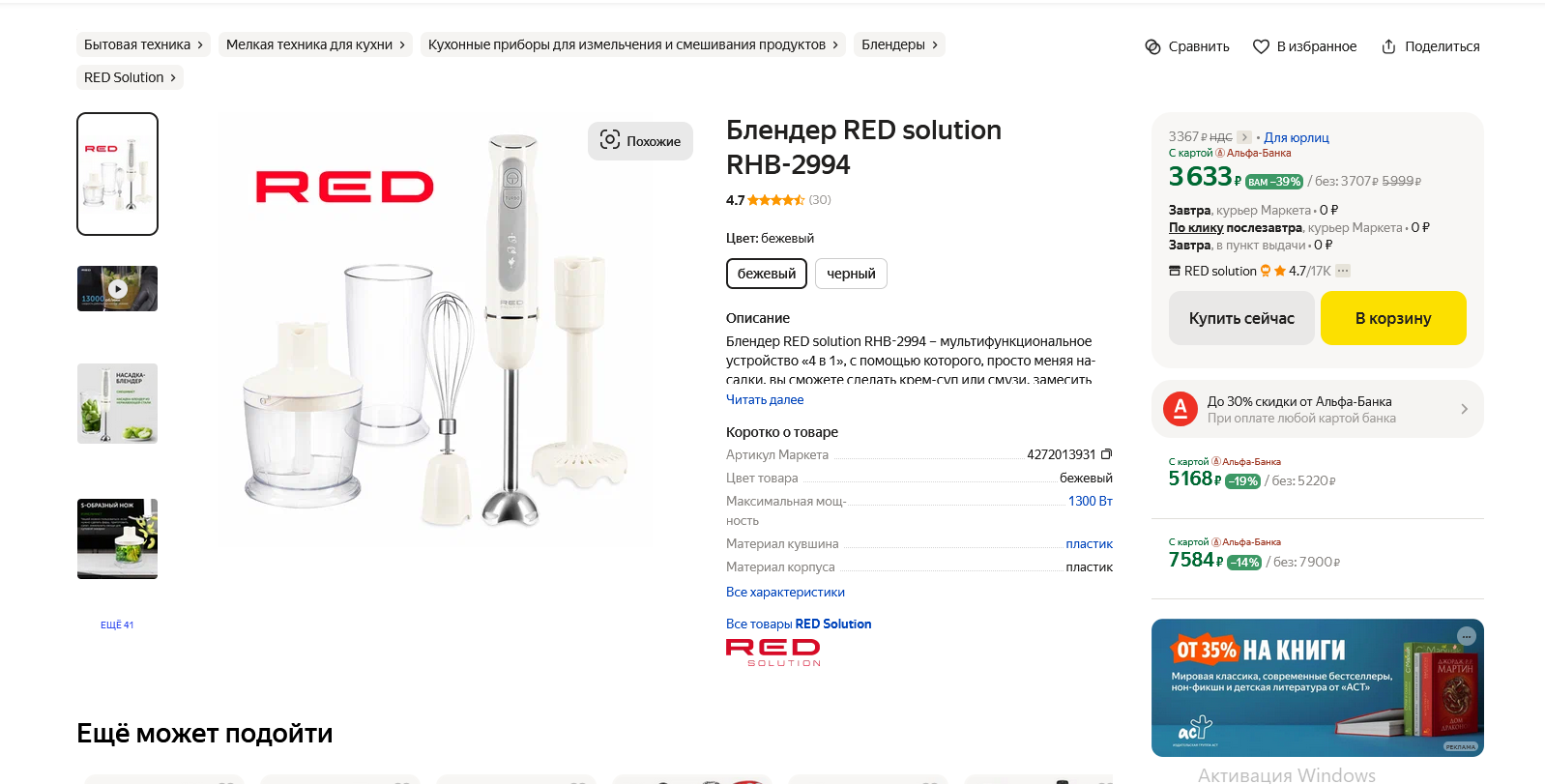Open the seller info three-dots icon
Image resolution: width=1545 pixels, height=784 pixels.
[1343, 271]
